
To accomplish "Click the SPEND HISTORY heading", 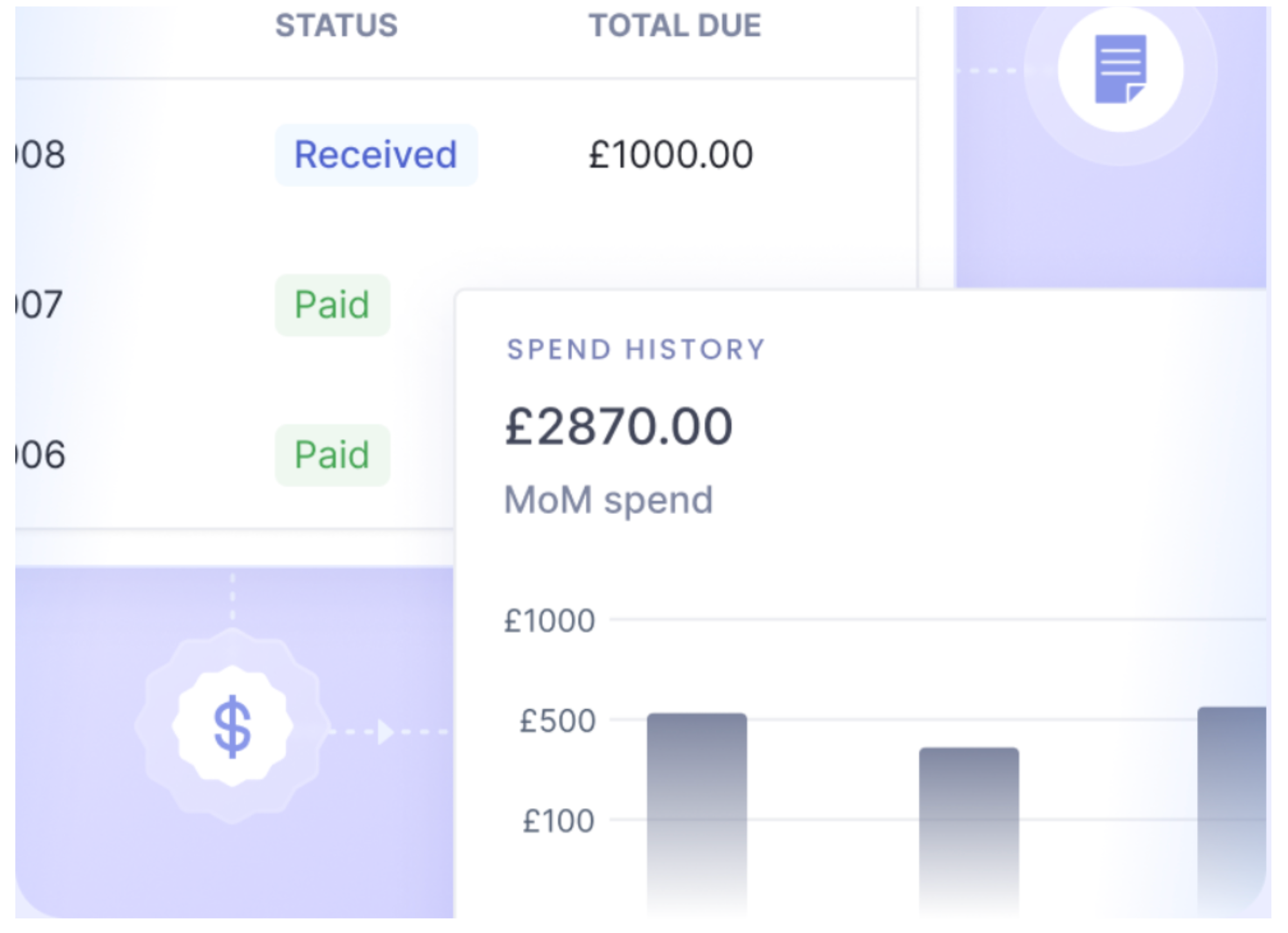I will [x=636, y=350].
